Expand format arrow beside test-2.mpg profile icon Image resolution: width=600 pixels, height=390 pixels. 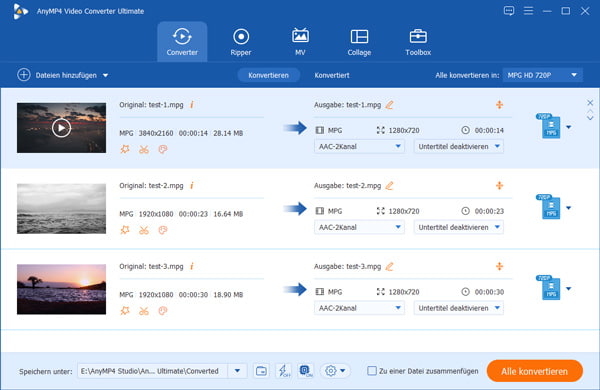tap(569, 208)
